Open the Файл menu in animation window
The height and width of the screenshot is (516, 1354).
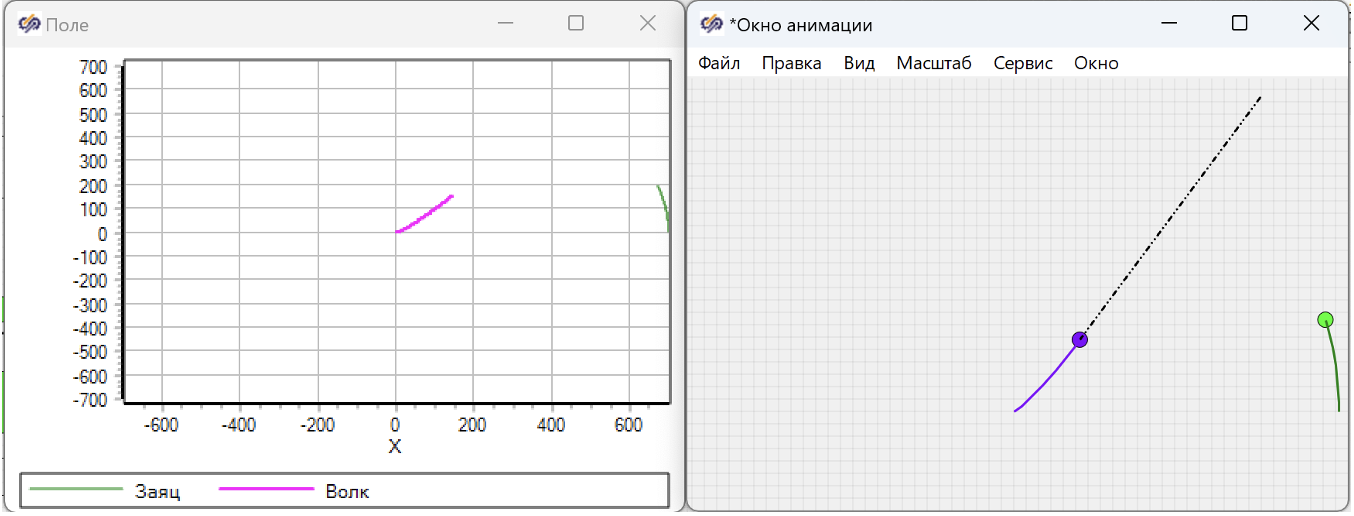click(719, 63)
